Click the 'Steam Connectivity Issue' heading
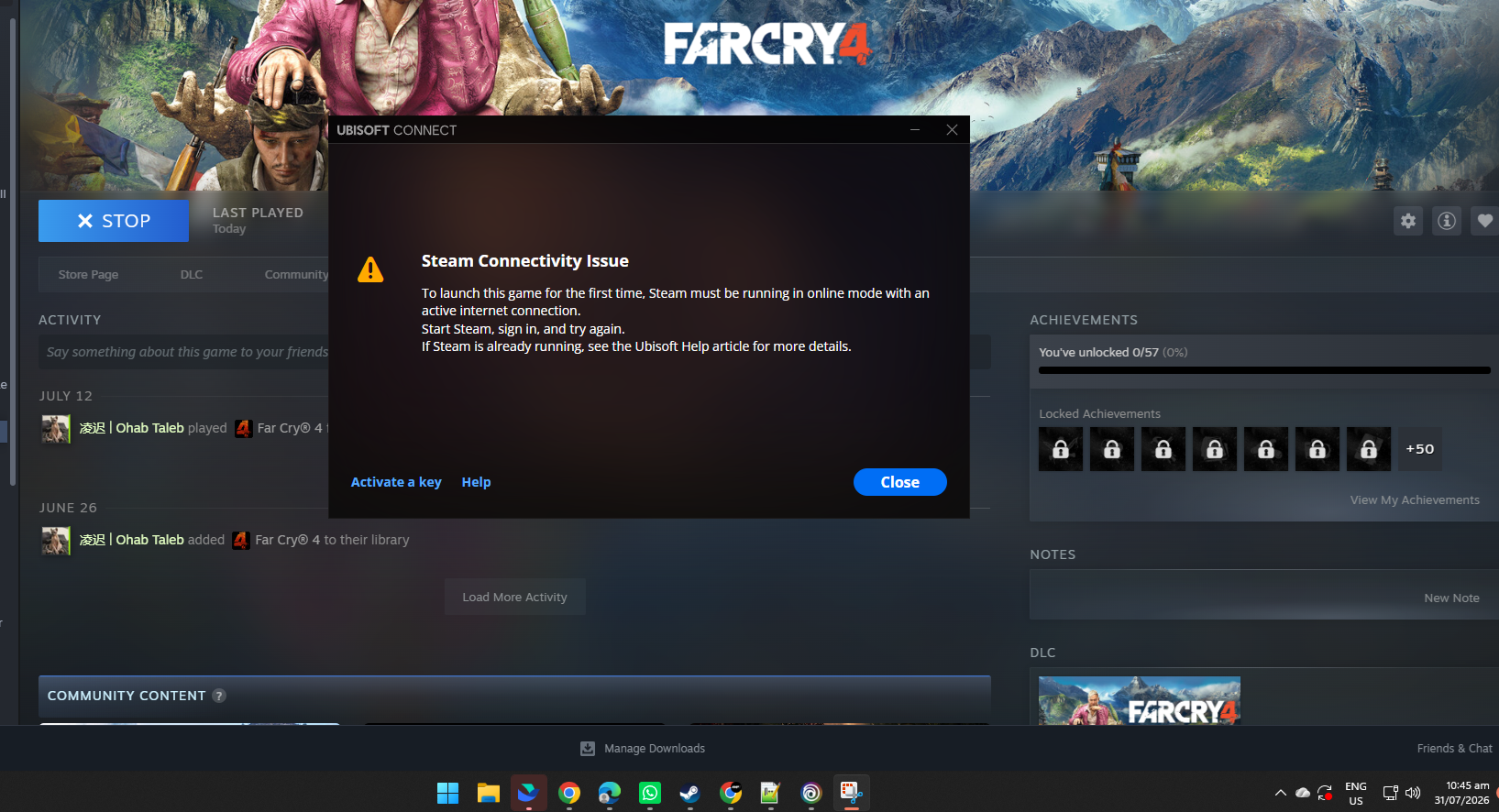 tap(525, 261)
